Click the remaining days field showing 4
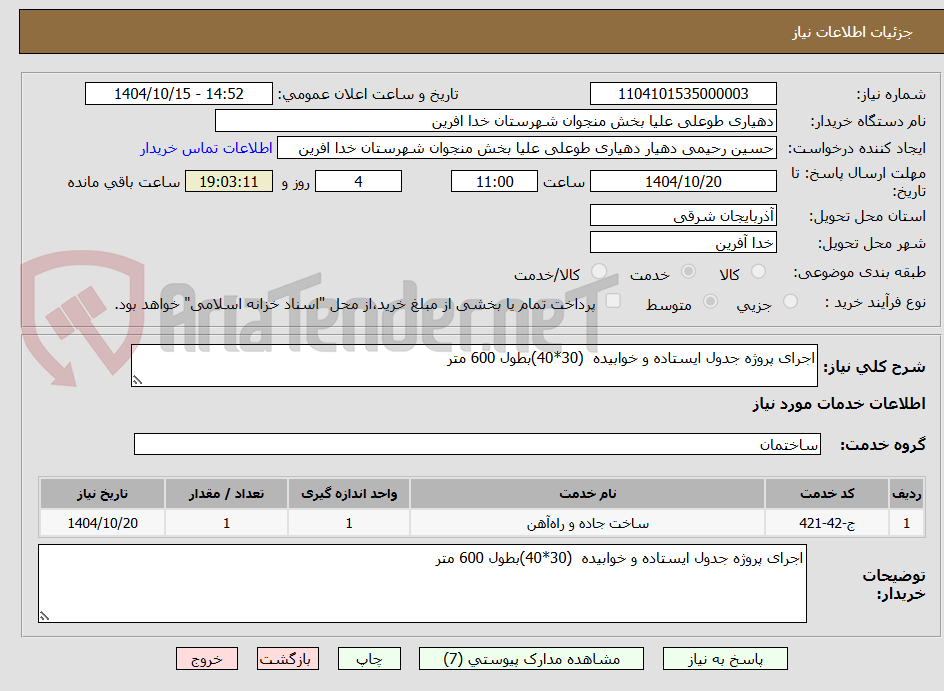The height and width of the screenshot is (691, 944). (358, 181)
